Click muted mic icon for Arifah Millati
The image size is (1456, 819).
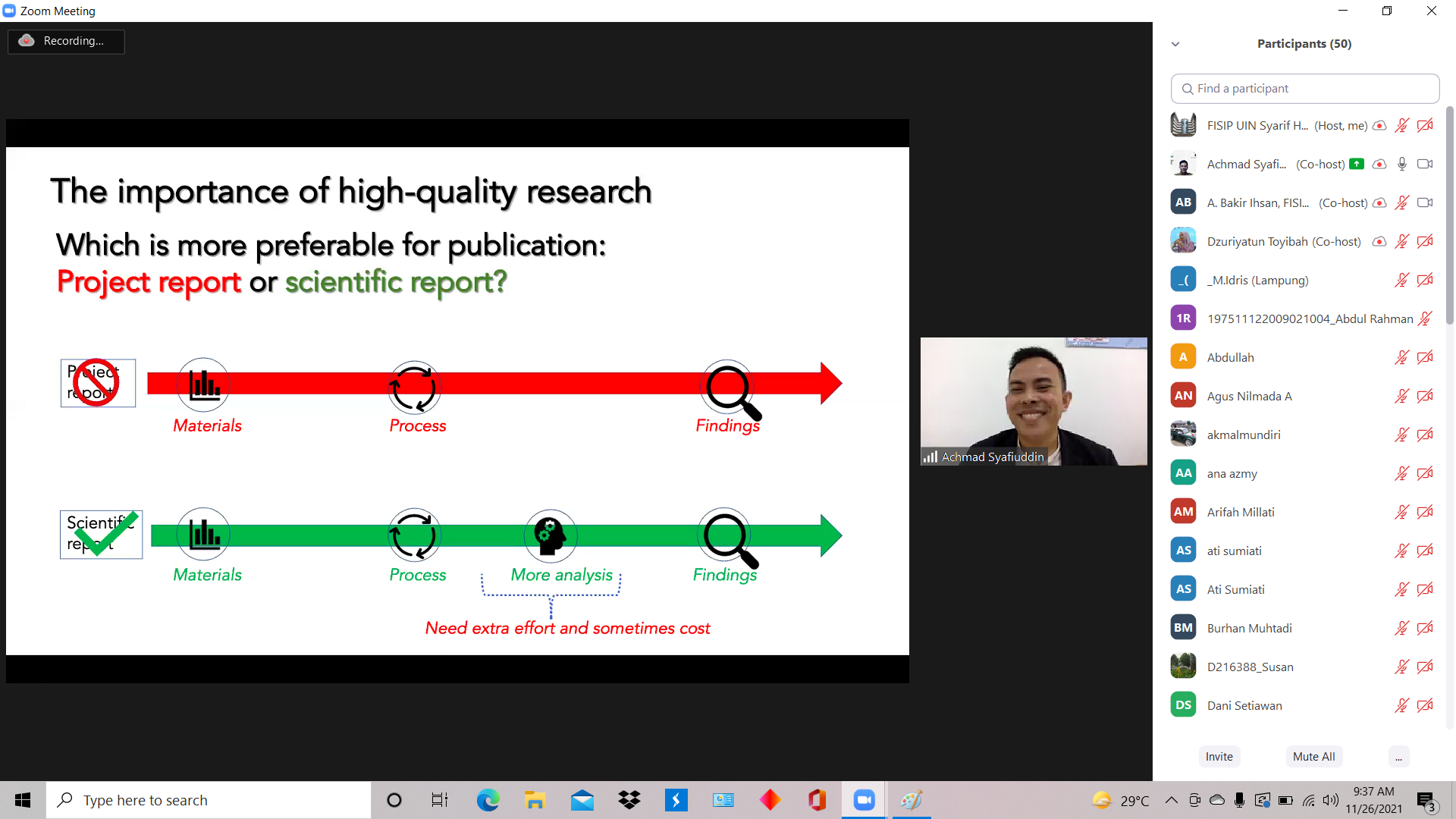click(x=1401, y=512)
